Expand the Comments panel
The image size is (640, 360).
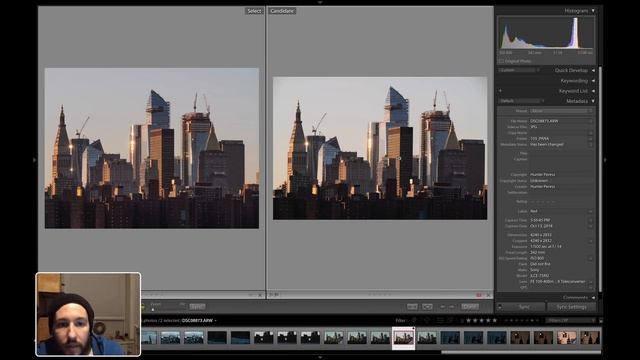click(593, 298)
